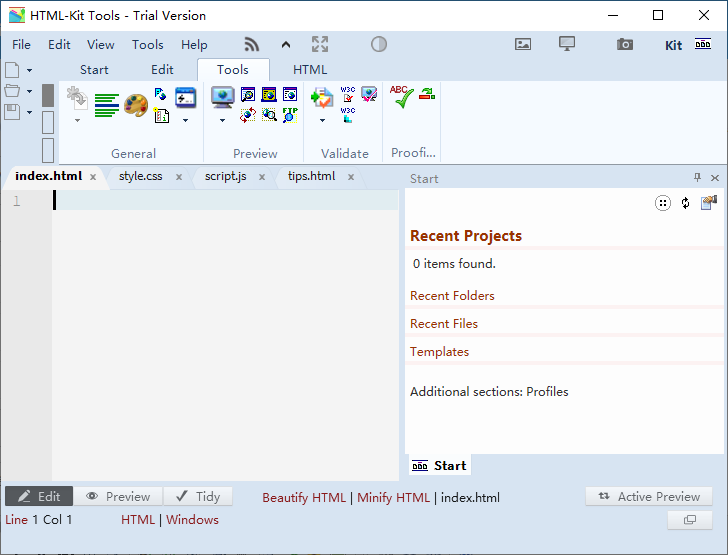Click the refresh icon in Start panel
This screenshot has width=728, height=555.
[x=685, y=203]
